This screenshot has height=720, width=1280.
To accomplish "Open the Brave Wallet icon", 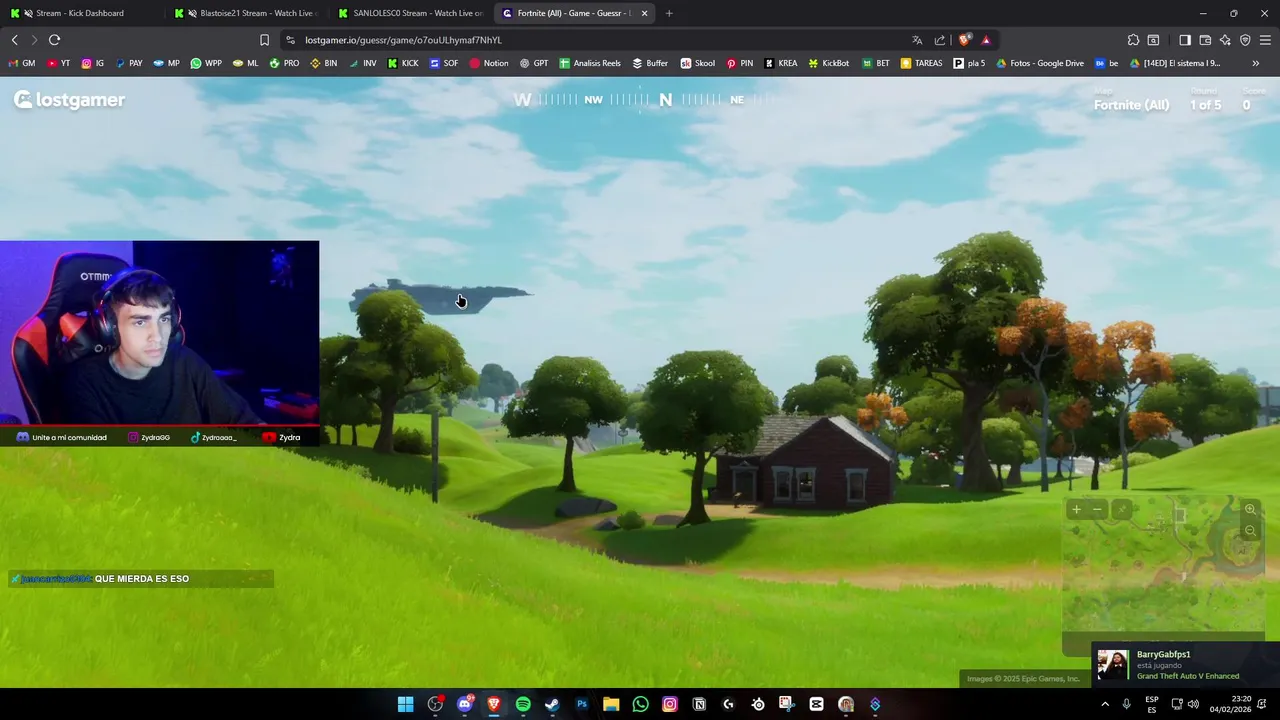I will pos(1205,40).
